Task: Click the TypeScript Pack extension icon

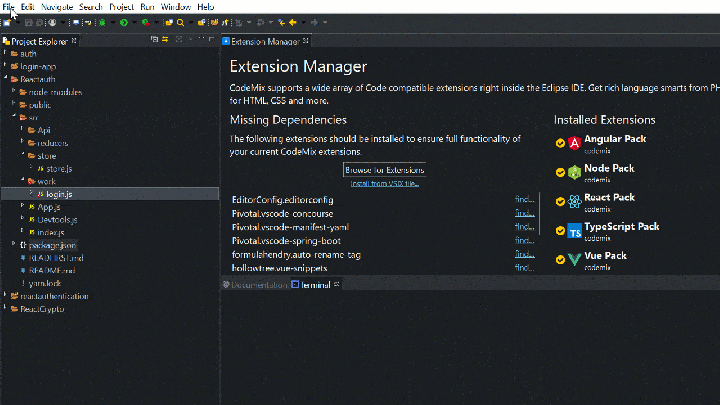Action: [575, 231]
